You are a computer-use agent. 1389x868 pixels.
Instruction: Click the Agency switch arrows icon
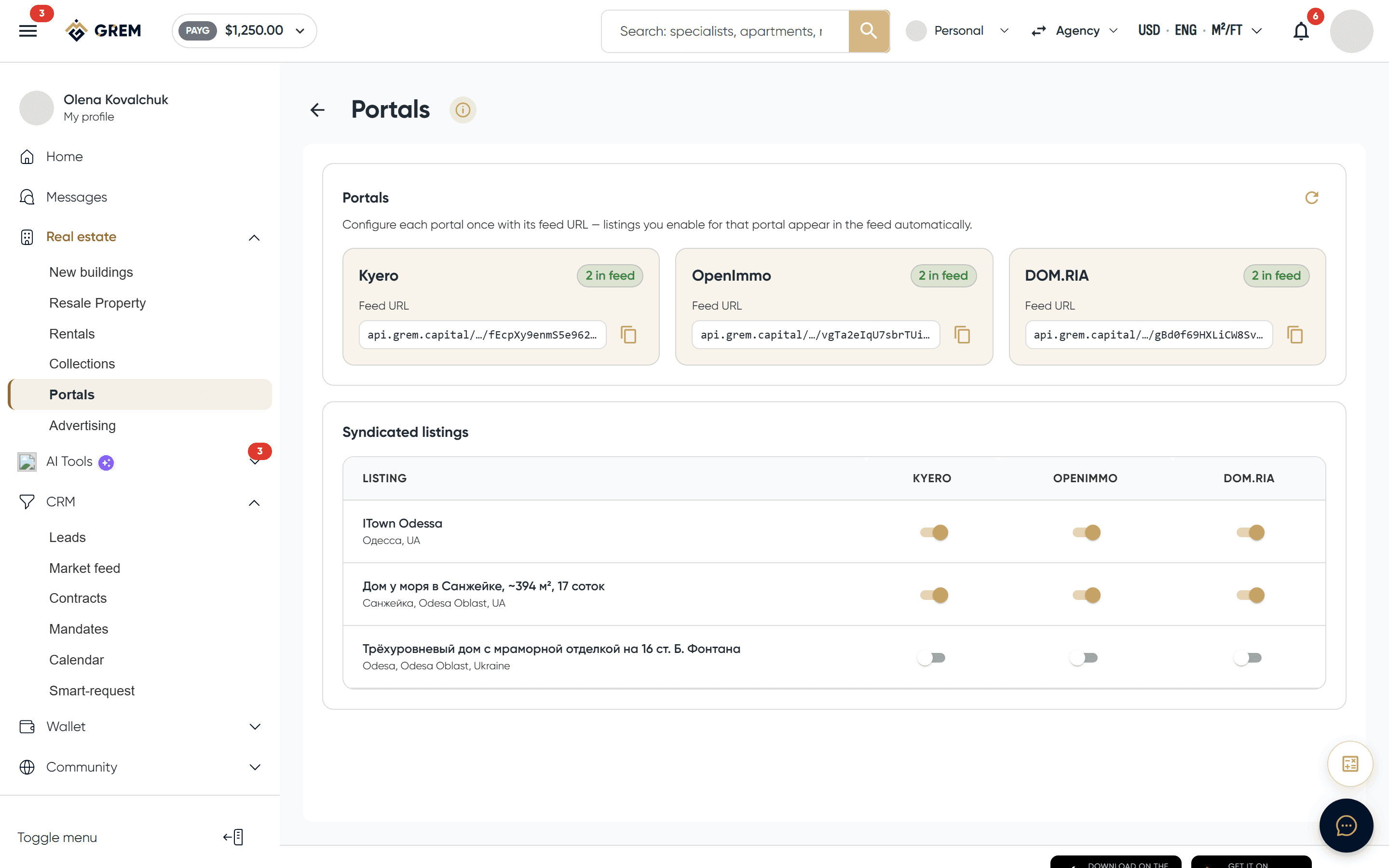(x=1038, y=31)
